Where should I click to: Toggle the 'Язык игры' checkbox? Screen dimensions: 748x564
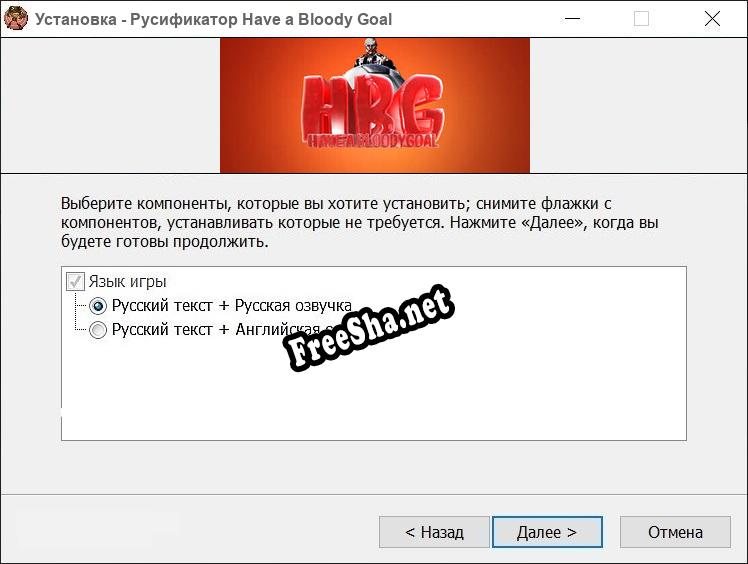pyautogui.click(x=75, y=282)
